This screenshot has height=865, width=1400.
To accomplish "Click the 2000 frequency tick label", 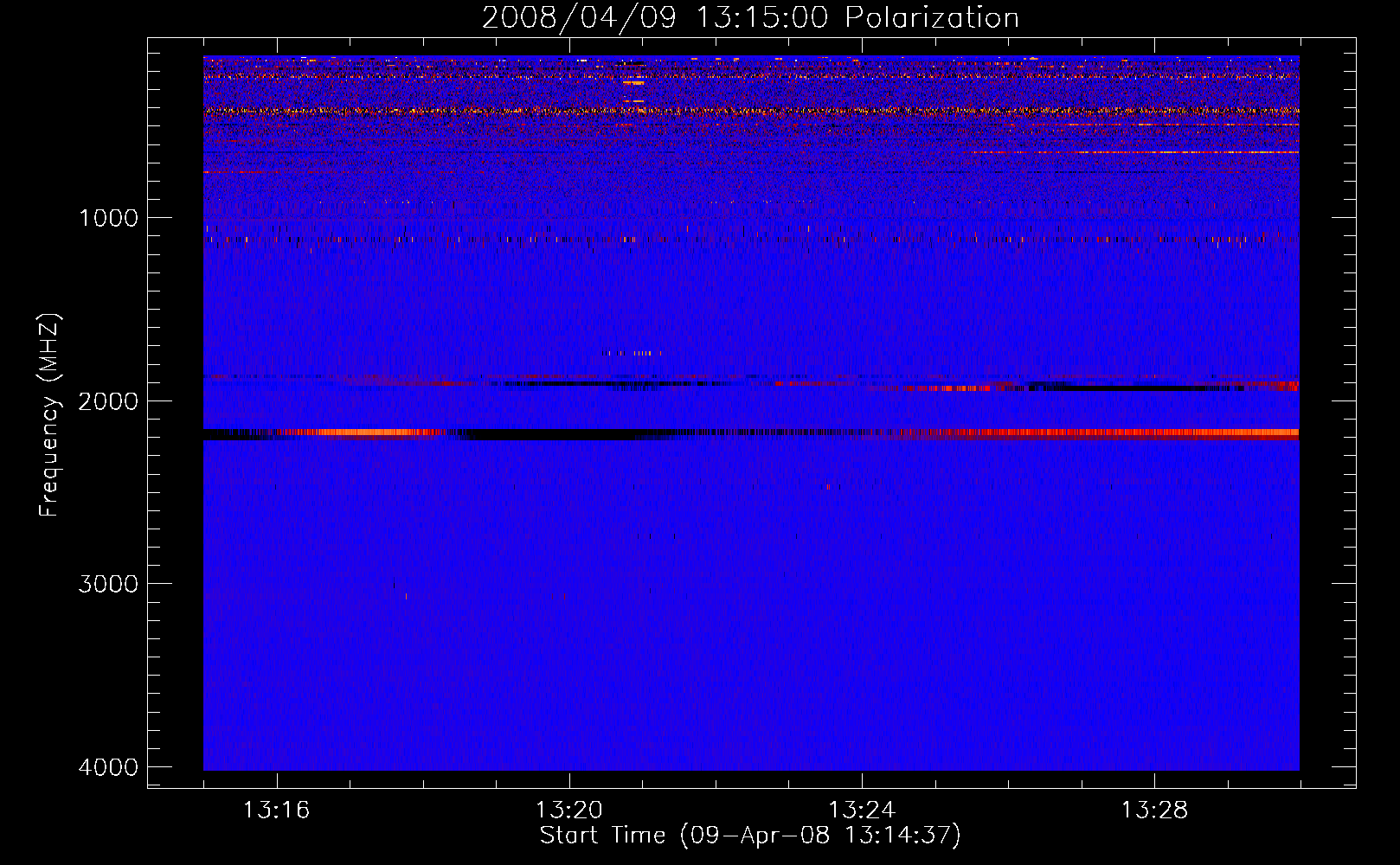I will [108, 401].
